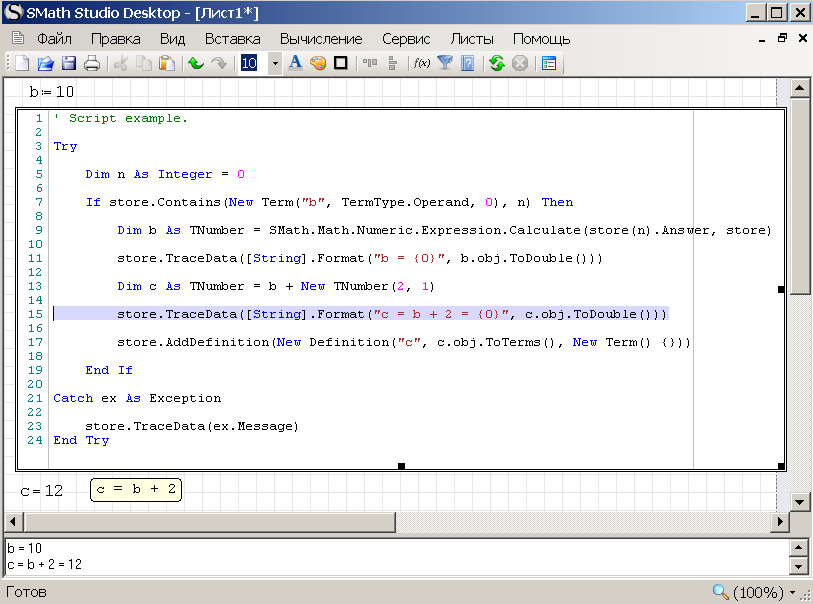Image resolution: width=813 pixels, height=604 pixels.
Task: Click the background color palette icon
Action: coord(318,63)
